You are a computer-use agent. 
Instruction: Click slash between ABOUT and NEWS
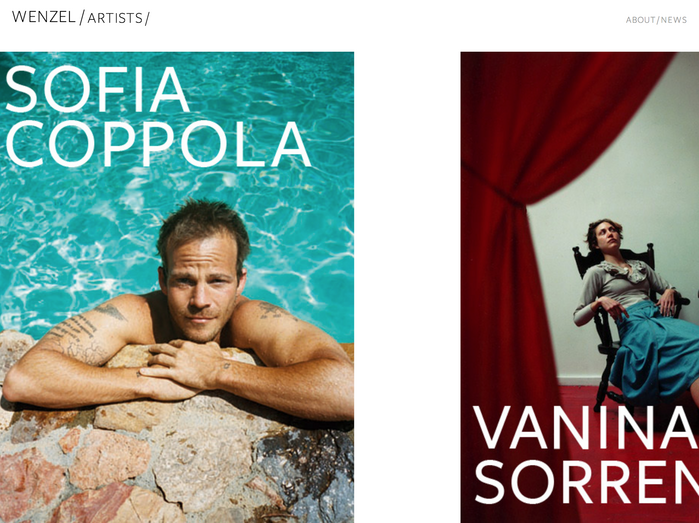tap(658, 20)
